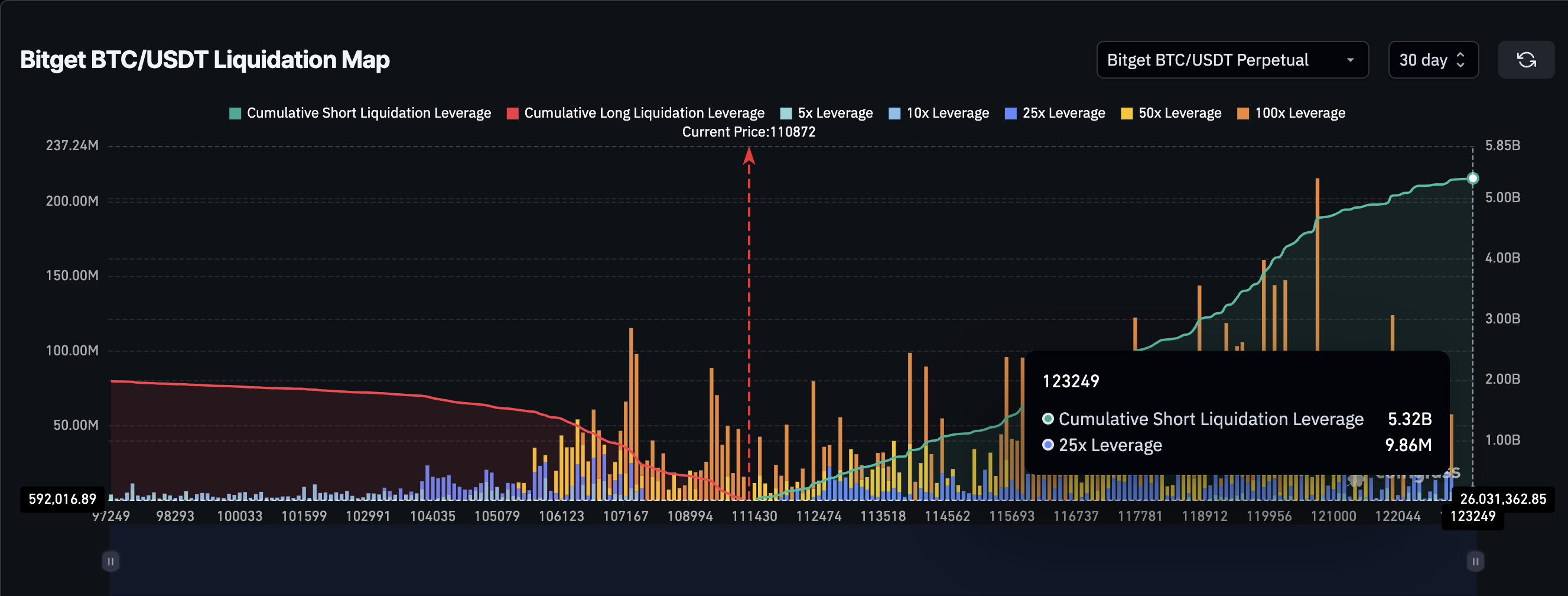Screen dimensions: 1568x596
Task: Click the blue 25x Leverage legend square
Action: pyautogui.click(x=1010, y=114)
